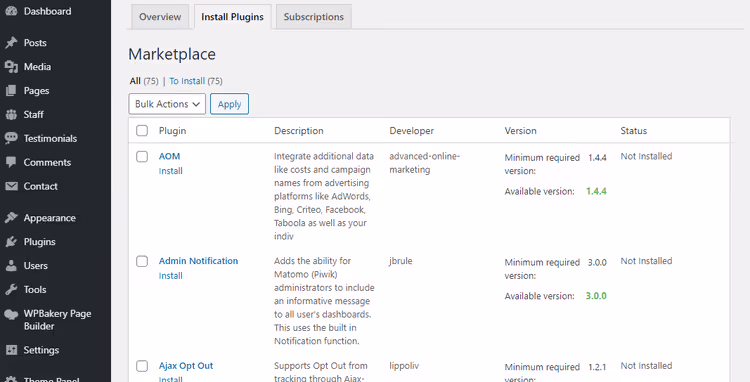This screenshot has height=382, width=750.
Task: Click the Contact envelope icon
Action: pyautogui.click(x=11, y=186)
